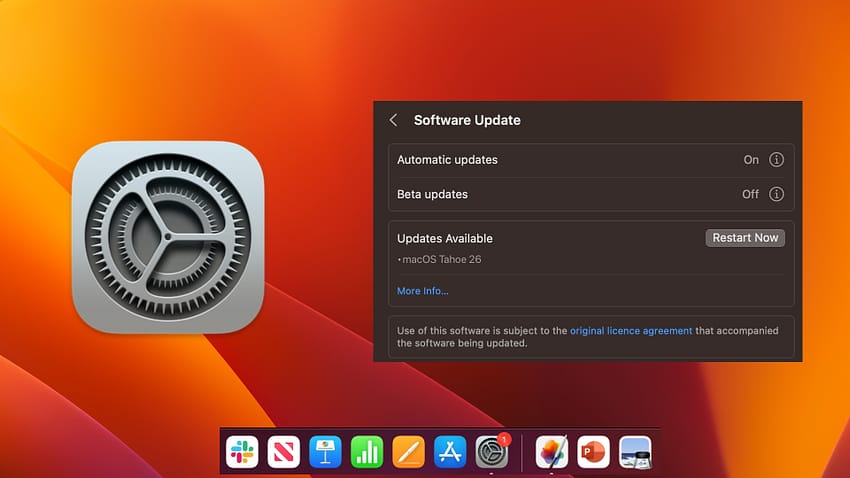The height and width of the screenshot is (478, 850).
Task: Launch Pixelmator Pro from dock
Action: [552, 451]
